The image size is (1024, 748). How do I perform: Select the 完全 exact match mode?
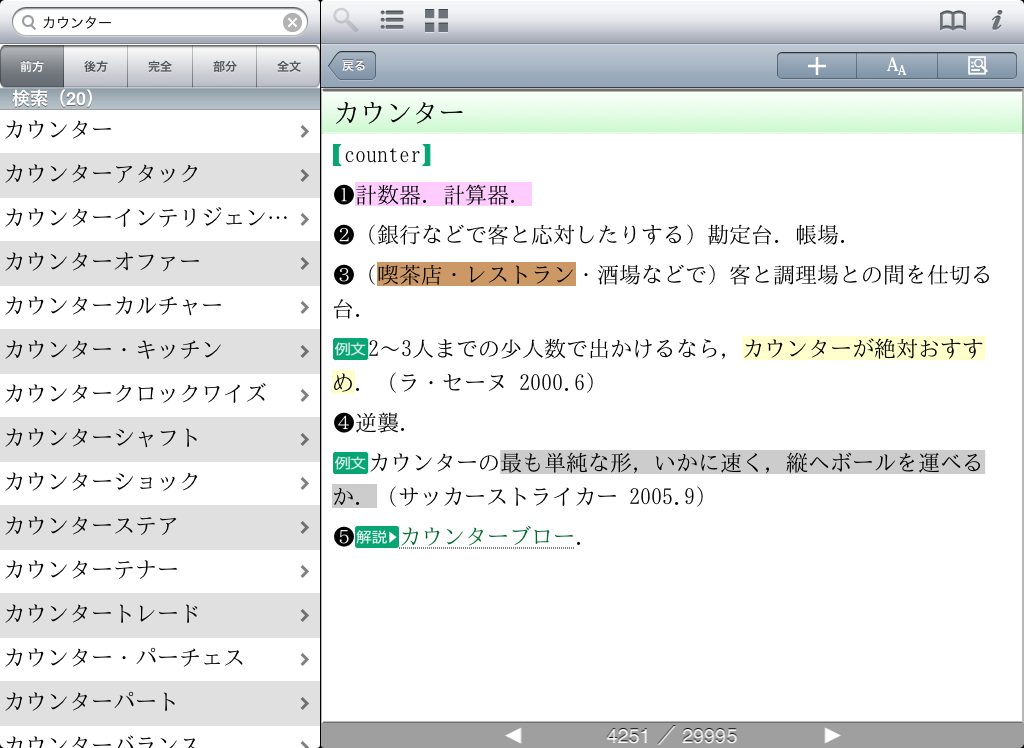point(160,67)
